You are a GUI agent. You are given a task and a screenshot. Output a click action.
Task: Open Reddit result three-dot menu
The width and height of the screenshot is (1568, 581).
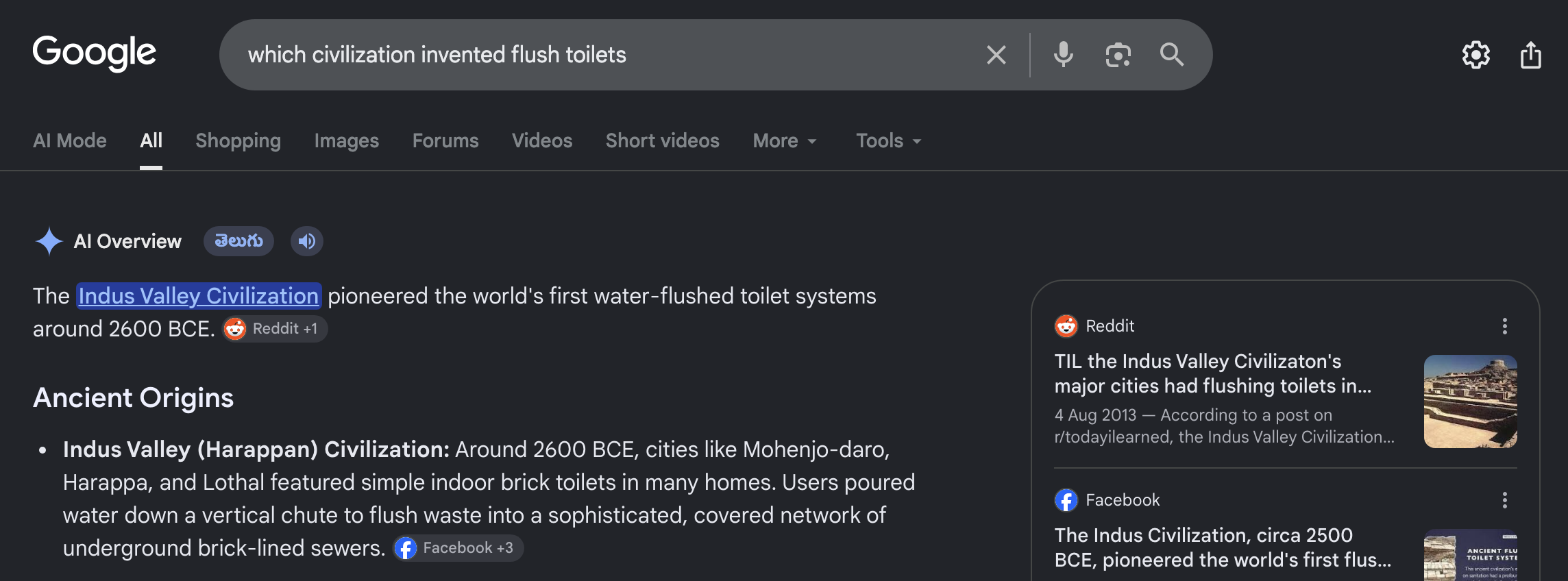(x=1505, y=326)
